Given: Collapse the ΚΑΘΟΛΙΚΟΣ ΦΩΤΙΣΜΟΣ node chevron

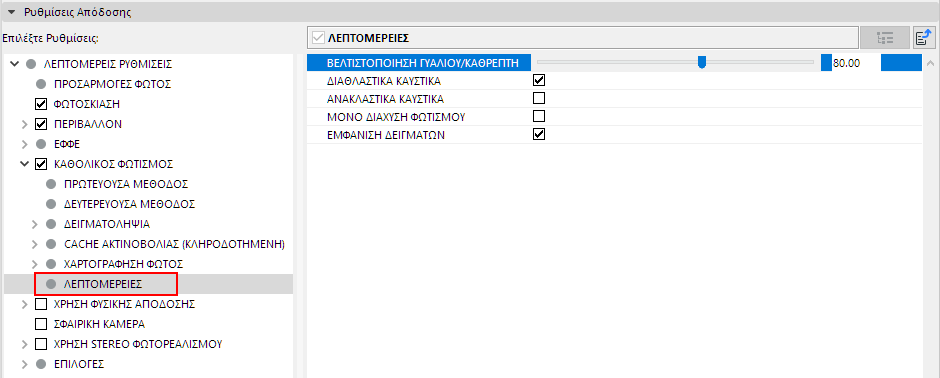Looking at the screenshot, I should (x=25, y=164).
